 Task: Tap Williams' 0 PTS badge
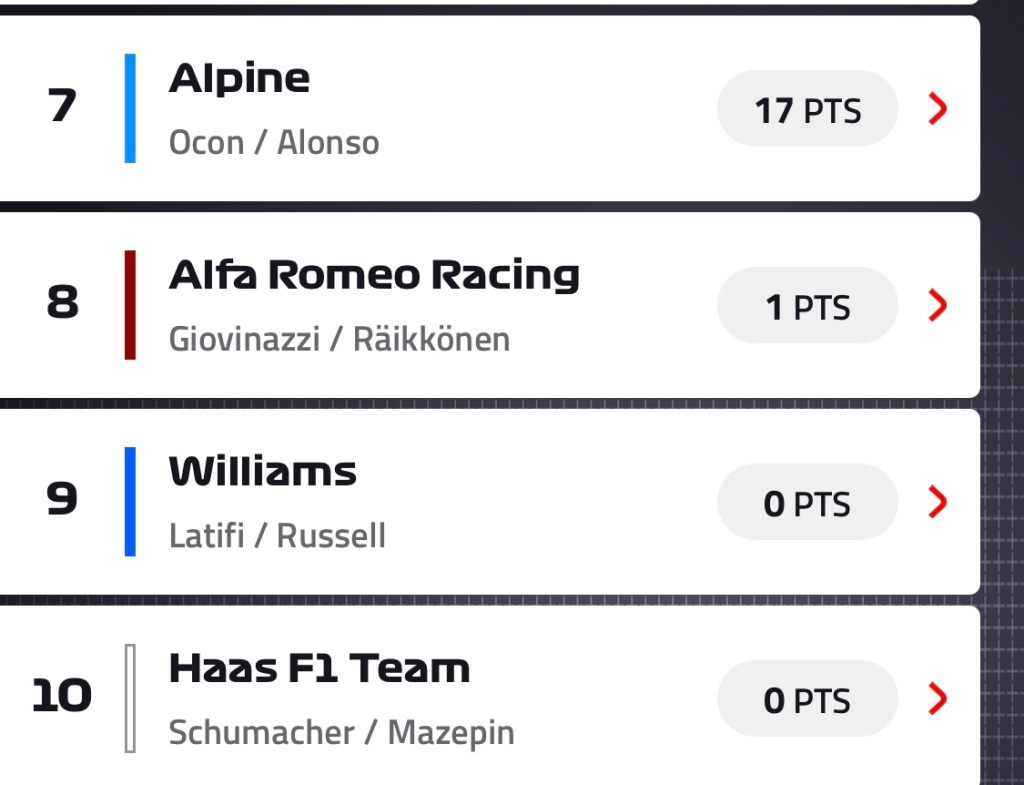[x=807, y=502]
